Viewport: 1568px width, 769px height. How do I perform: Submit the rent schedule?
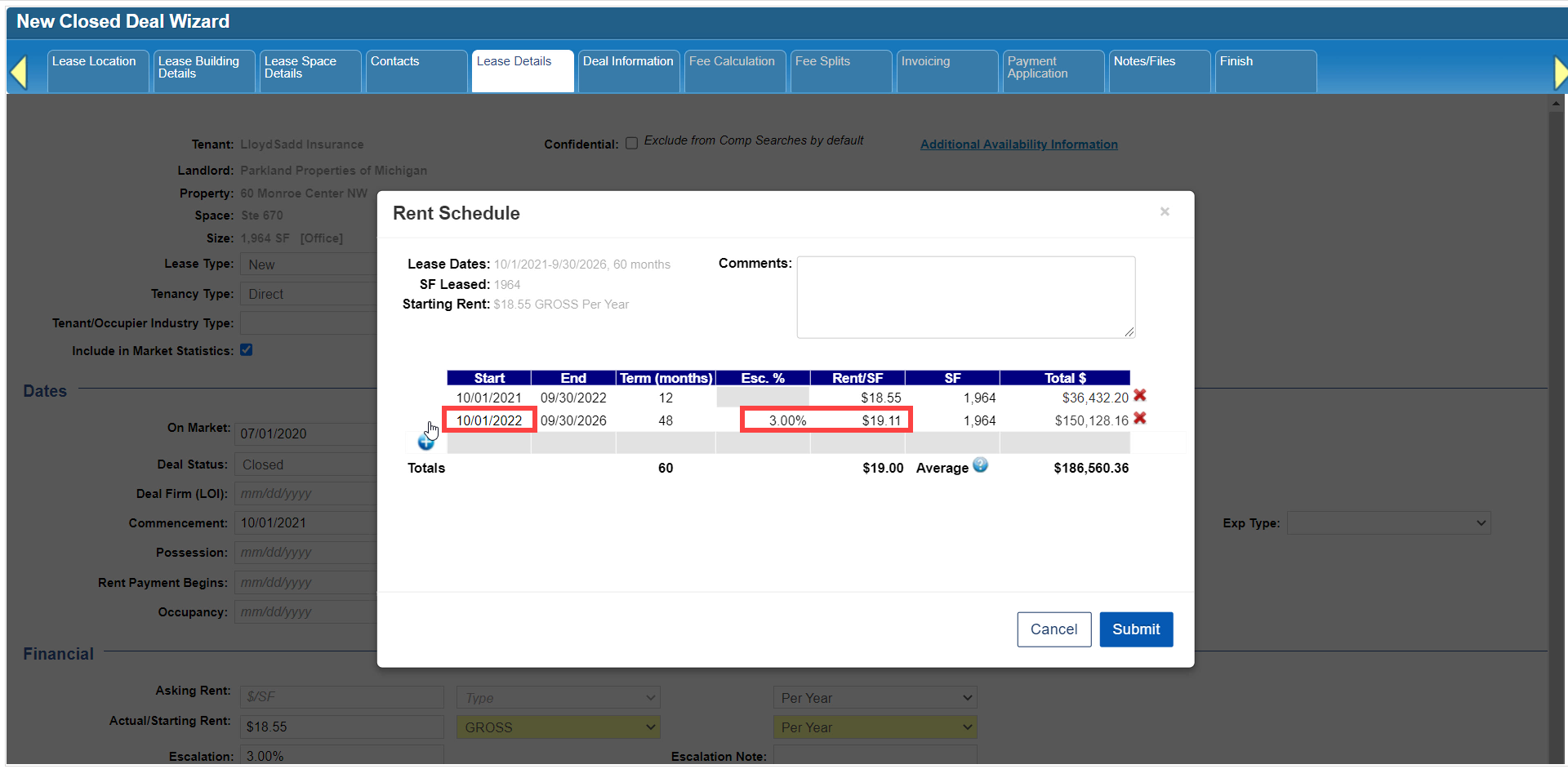pyautogui.click(x=1136, y=629)
